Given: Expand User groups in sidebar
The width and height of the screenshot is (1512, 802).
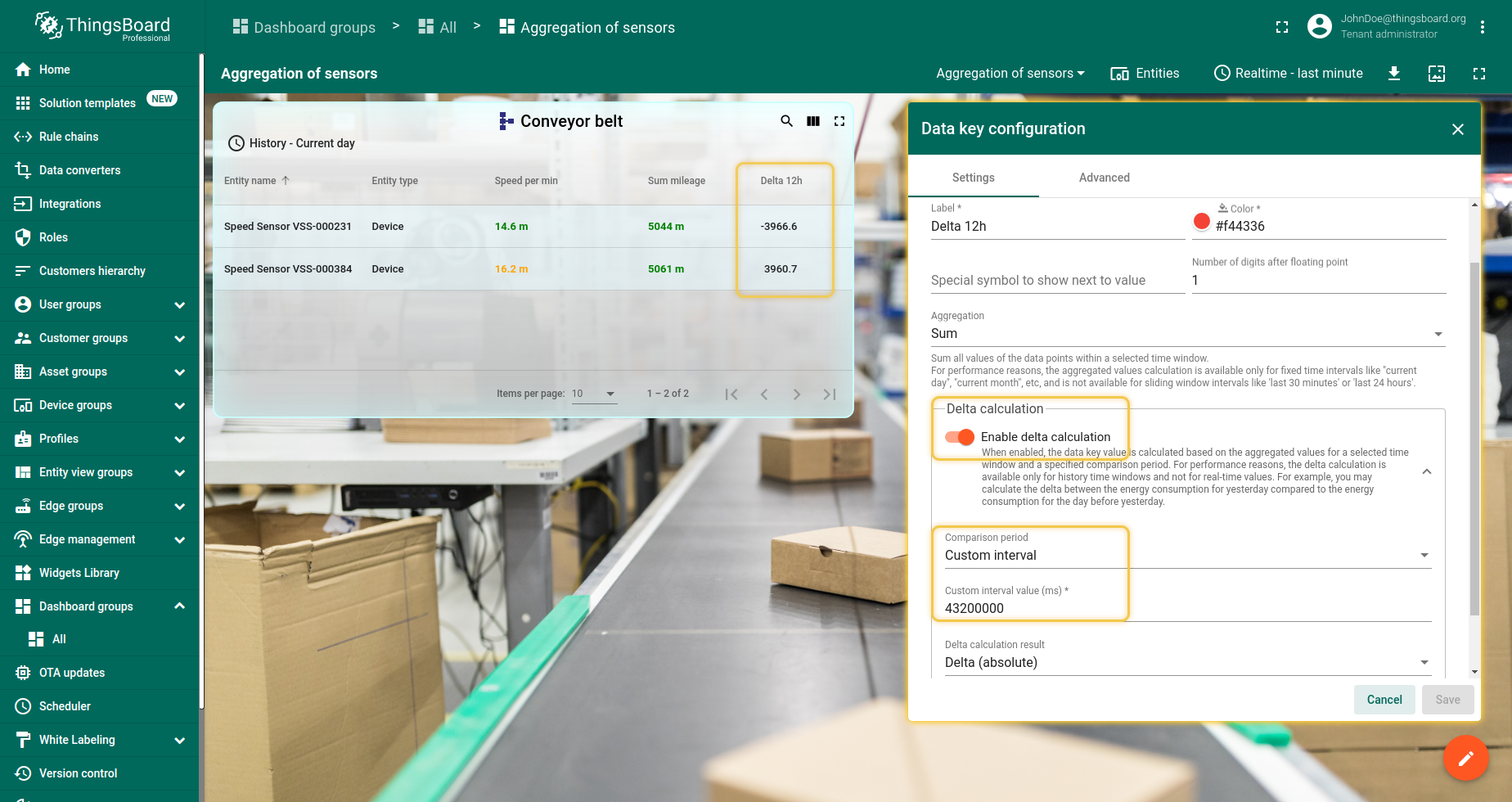Looking at the screenshot, I should (x=180, y=305).
